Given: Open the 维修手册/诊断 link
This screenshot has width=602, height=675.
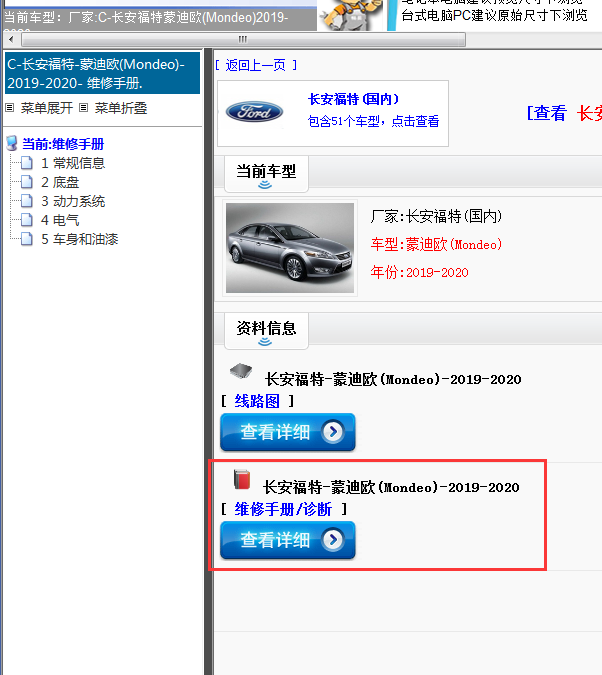Looking at the screenshot, I should pyautogui.click(x=283, y=509).
